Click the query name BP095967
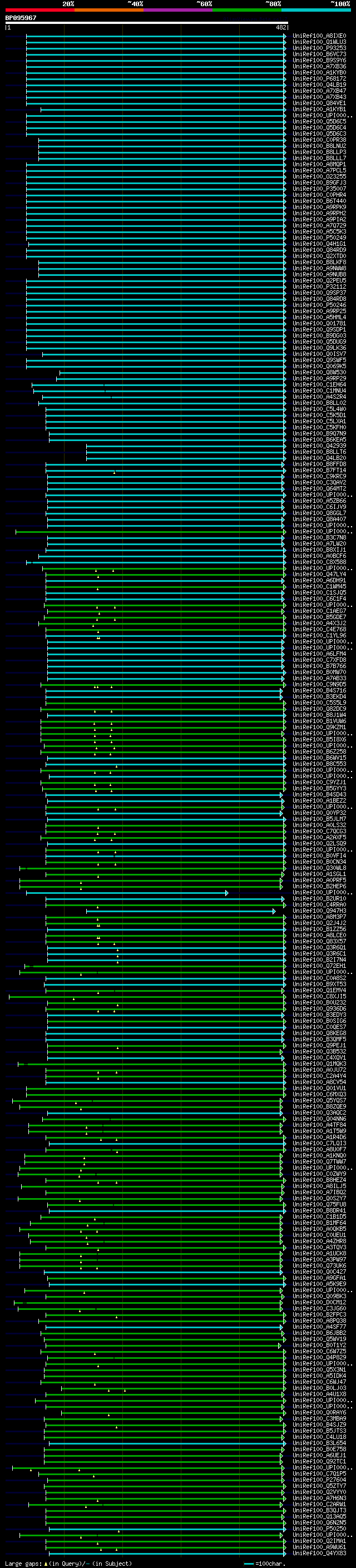Screen dimensions: 356x1568 pyautogui.click(x=21, y=18)
